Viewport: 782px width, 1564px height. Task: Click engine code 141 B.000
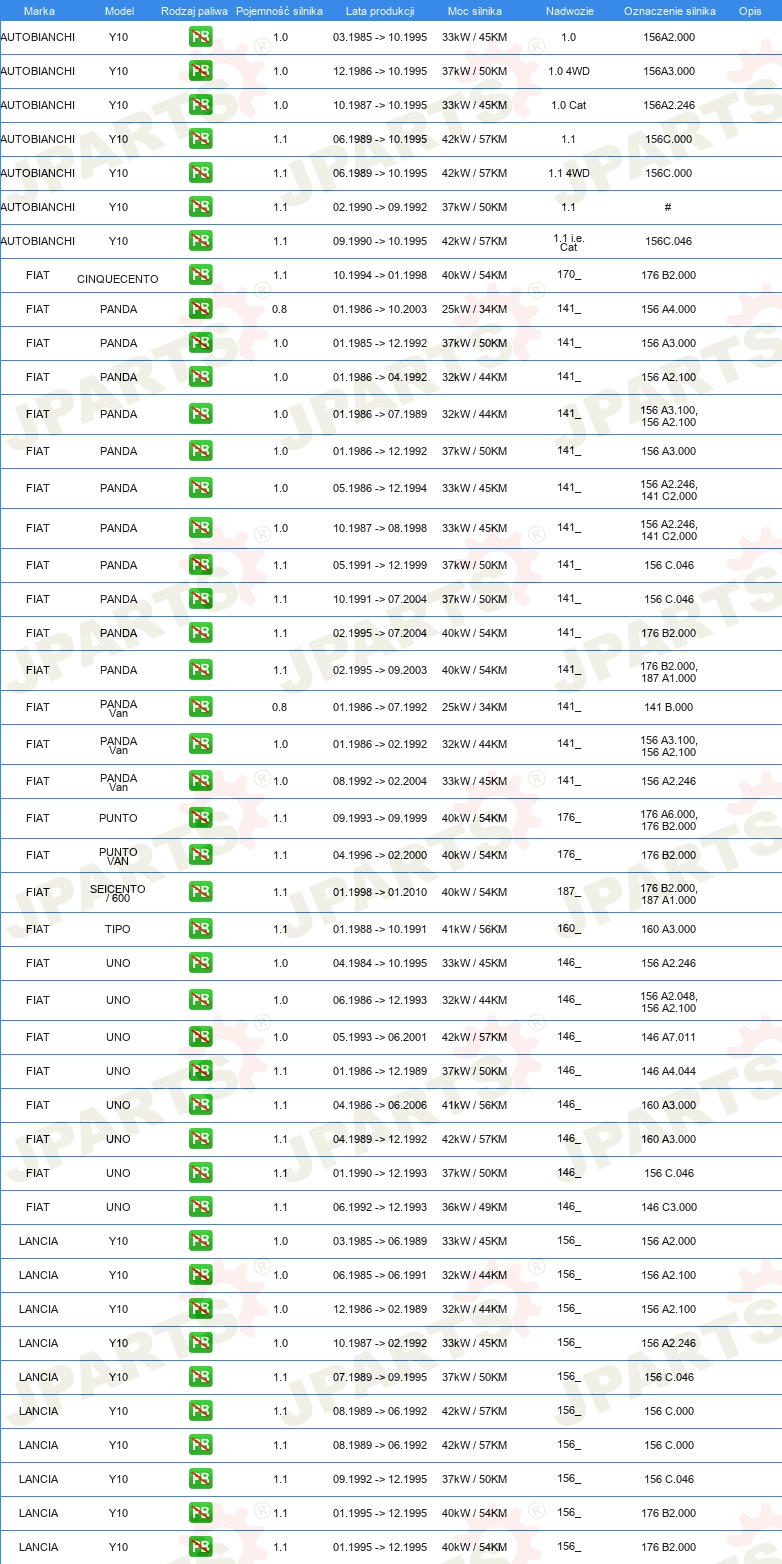click(669, 707)
